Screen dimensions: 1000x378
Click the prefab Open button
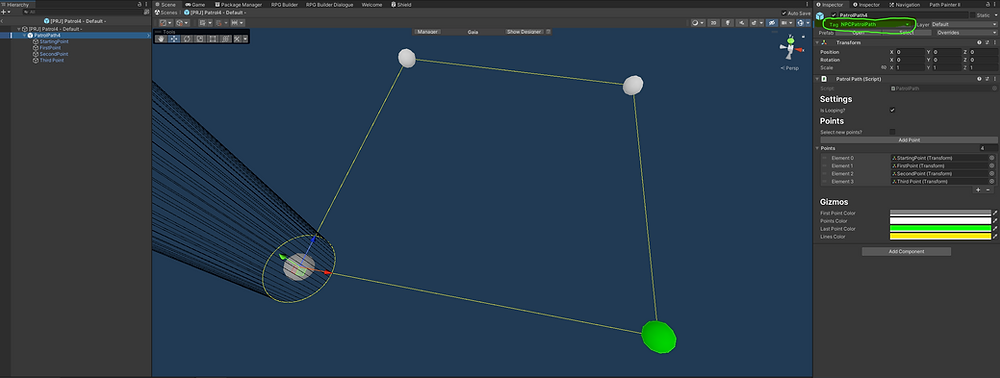[858, 33]
